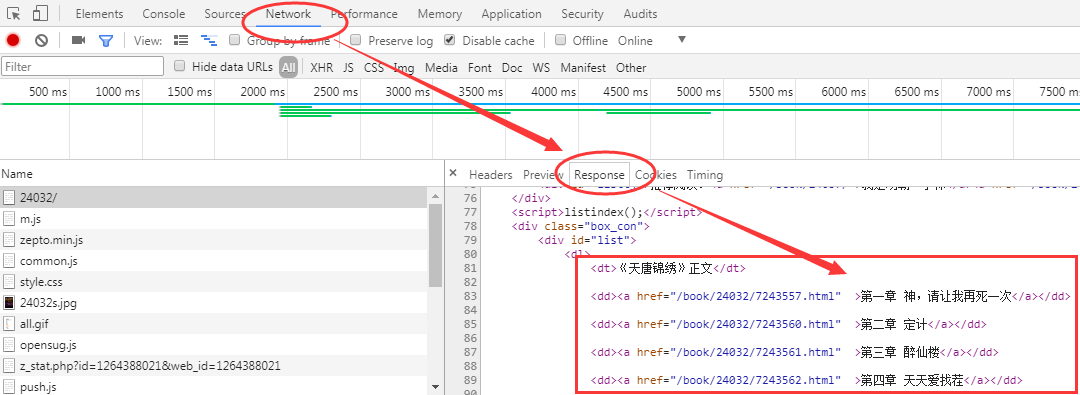Select the style.css request
The width and height of the screenshot is (1080, 395).
pos(214,282)
